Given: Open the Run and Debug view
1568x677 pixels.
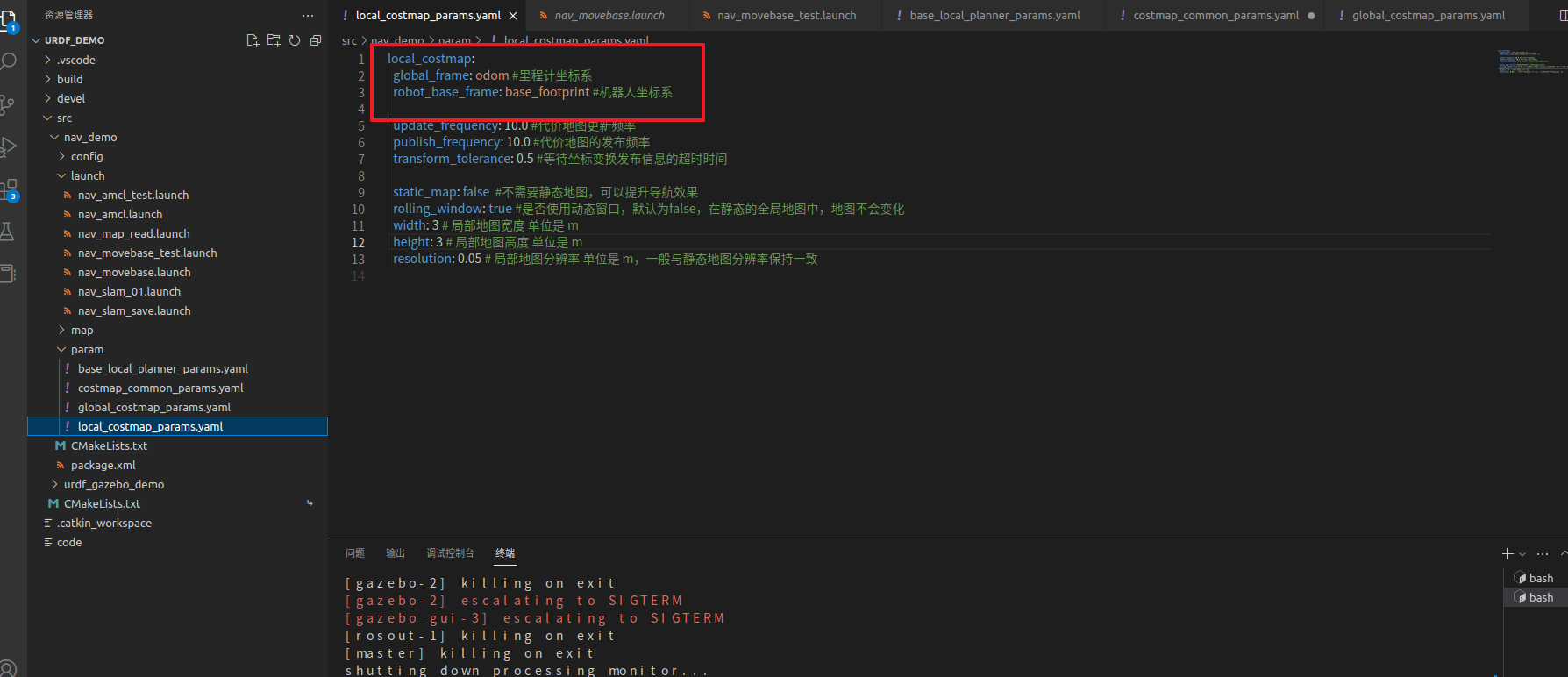Looking at the screenshot, I should 8,147.
